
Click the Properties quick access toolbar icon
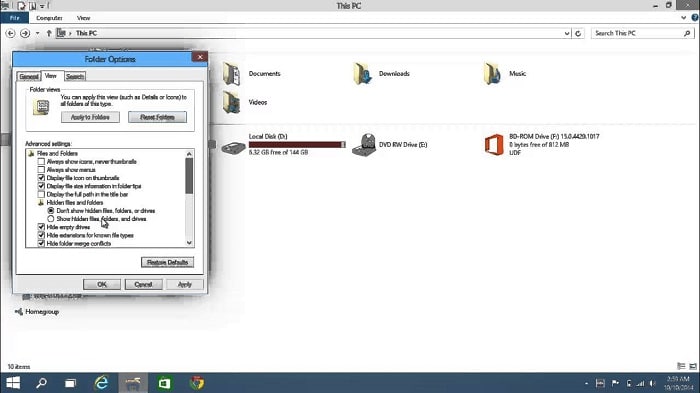click(22, 5)
